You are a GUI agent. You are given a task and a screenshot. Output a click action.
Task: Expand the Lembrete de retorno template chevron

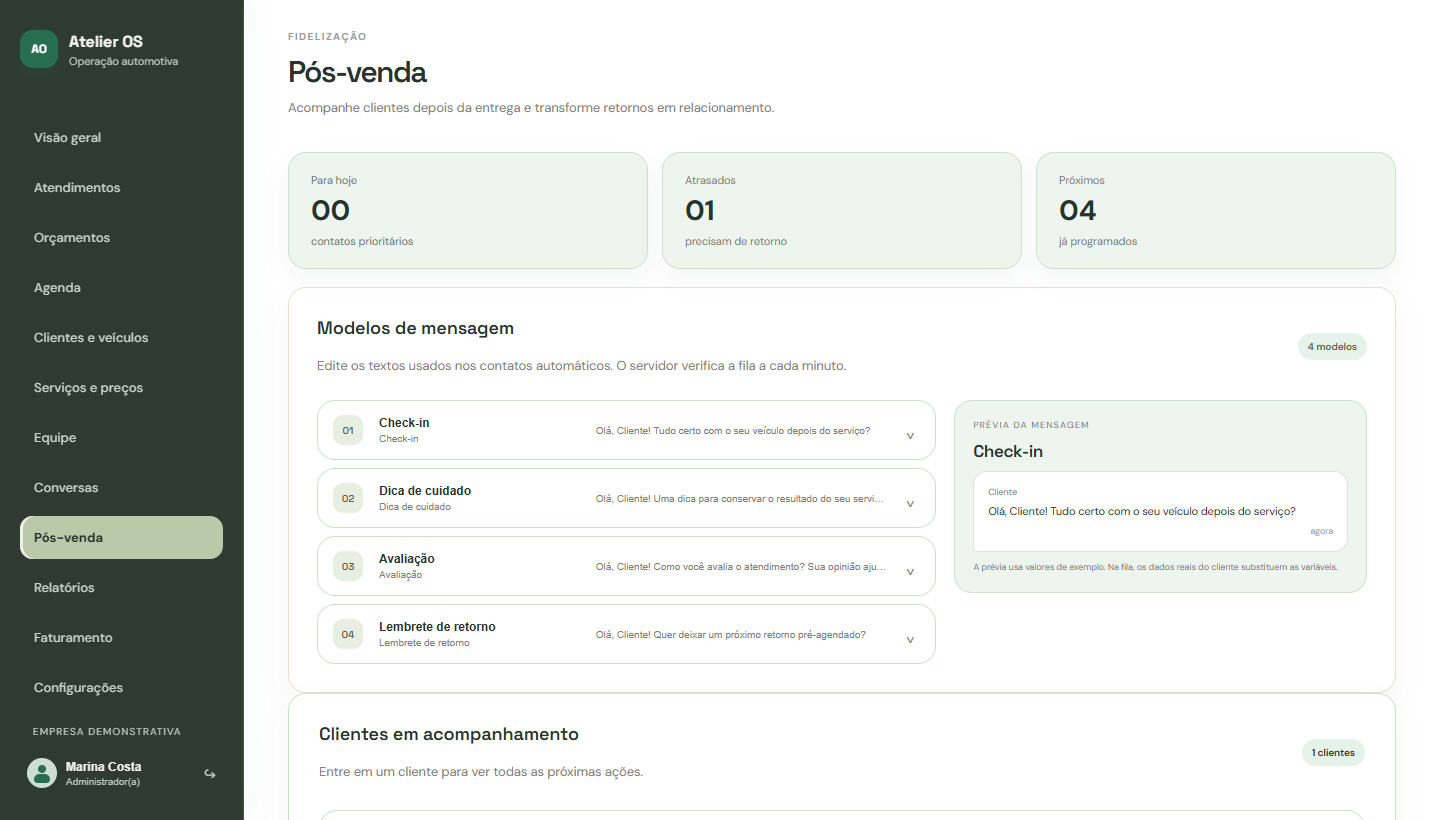tap(910, 640)
